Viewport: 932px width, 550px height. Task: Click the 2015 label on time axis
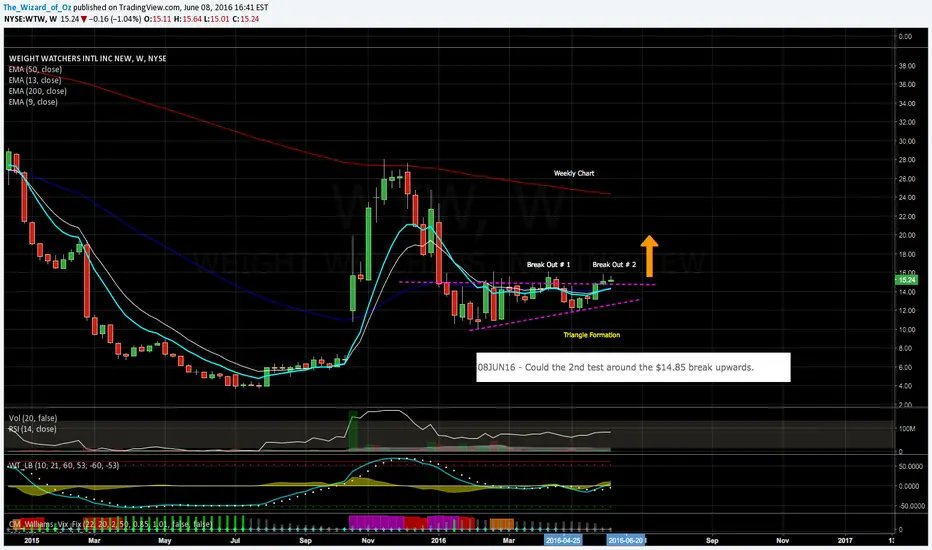(x=32, y=540)
